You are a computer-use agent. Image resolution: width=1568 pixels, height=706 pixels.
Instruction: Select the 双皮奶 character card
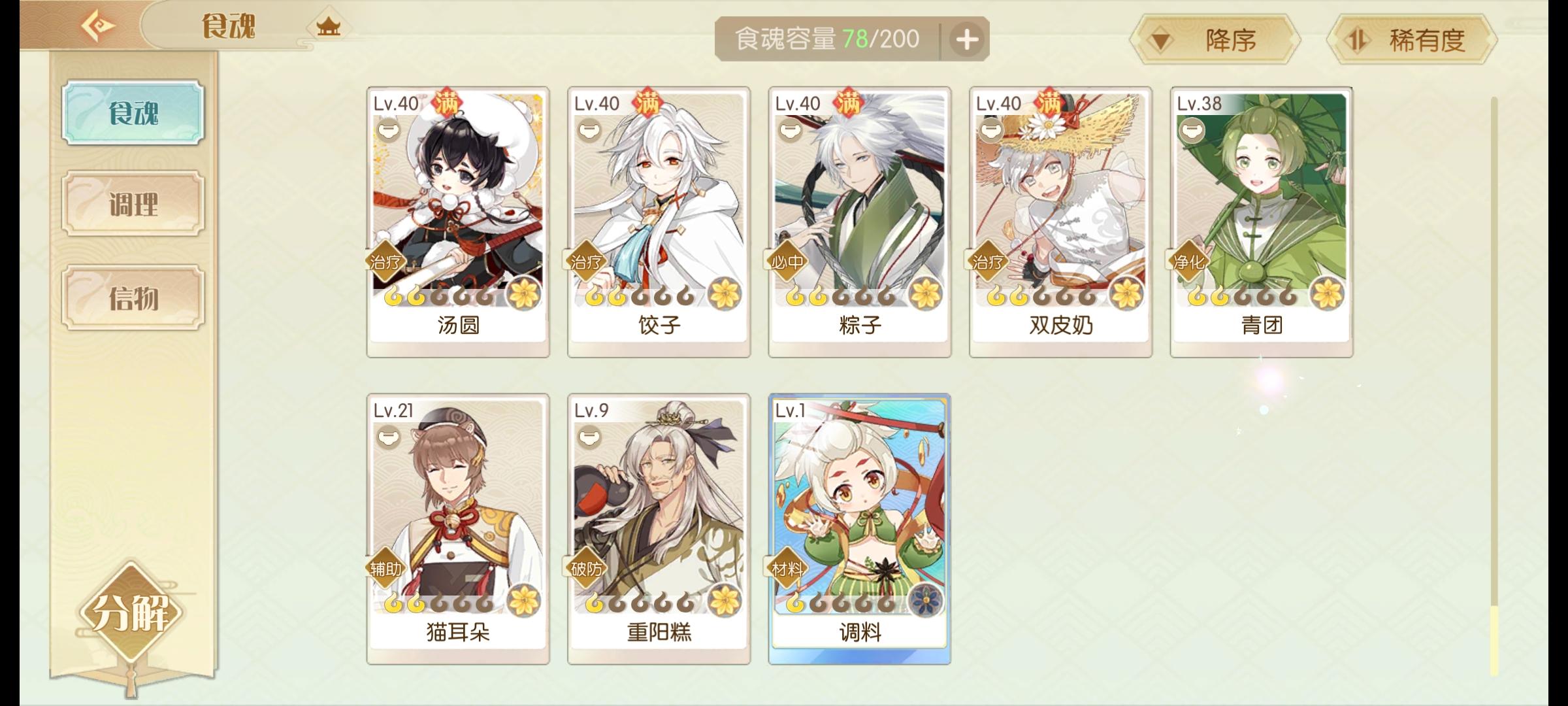click(1060, 222)
